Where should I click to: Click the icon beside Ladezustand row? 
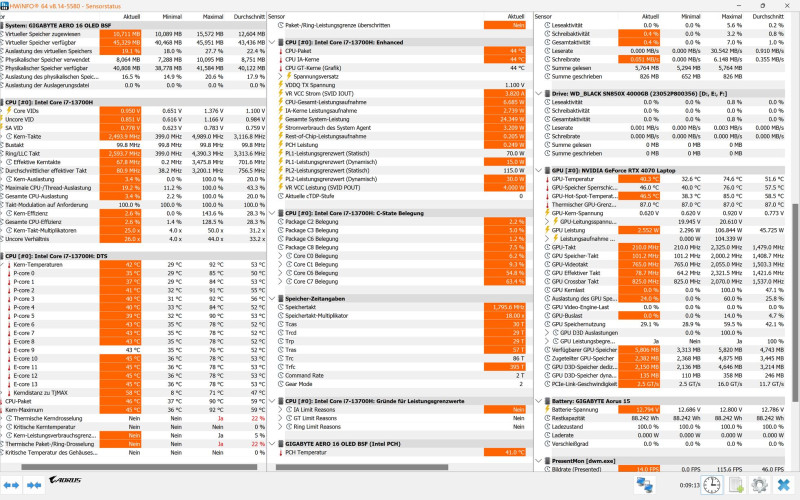coord(547,427)
